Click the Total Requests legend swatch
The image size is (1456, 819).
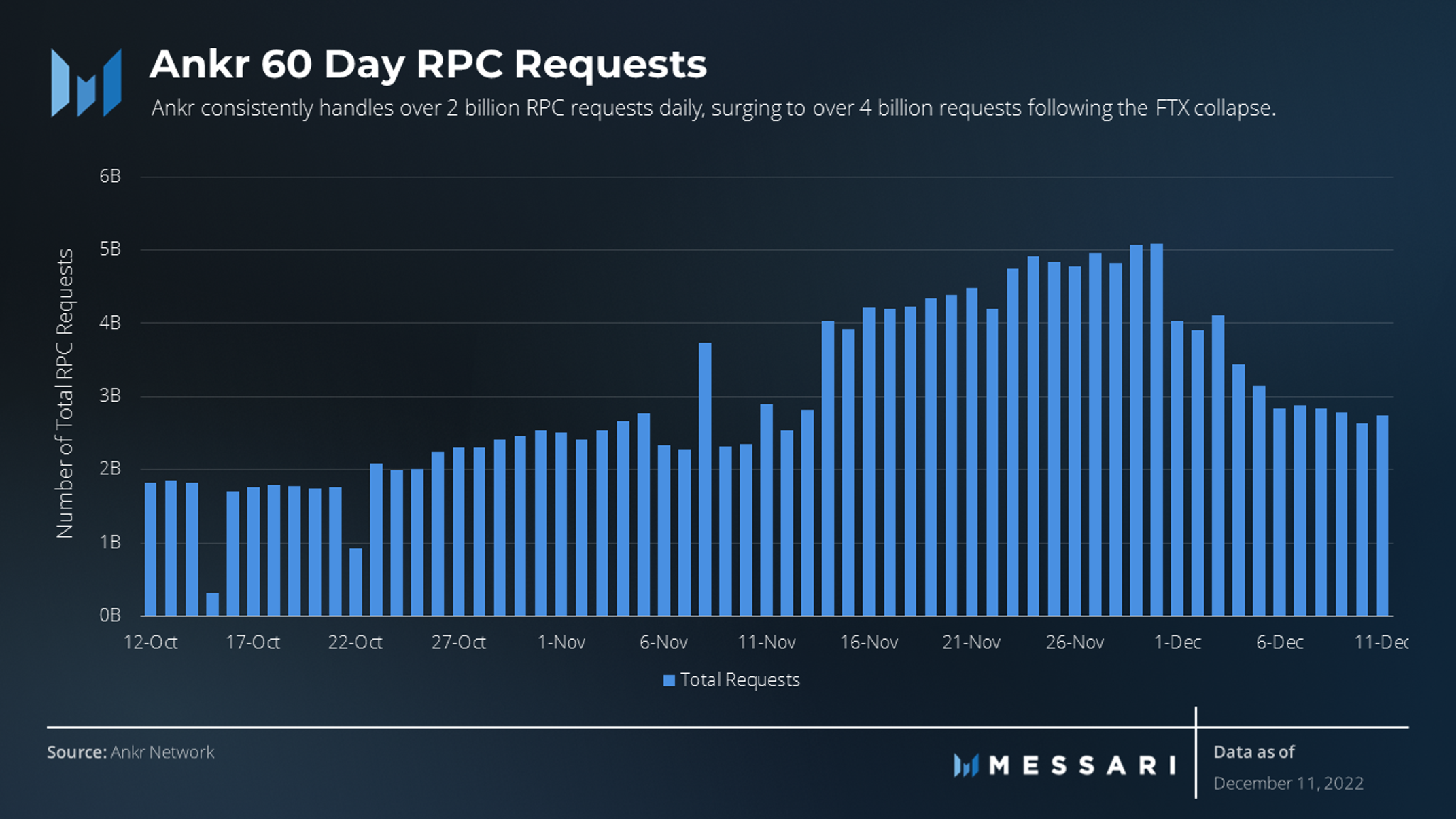[669, 680]
